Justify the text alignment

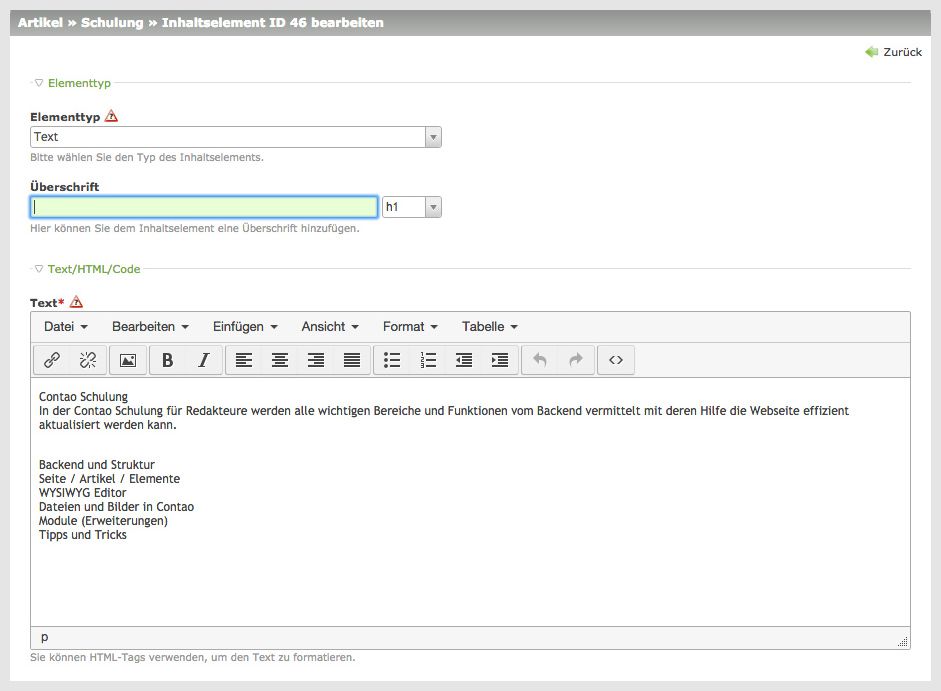coord(352,360)
